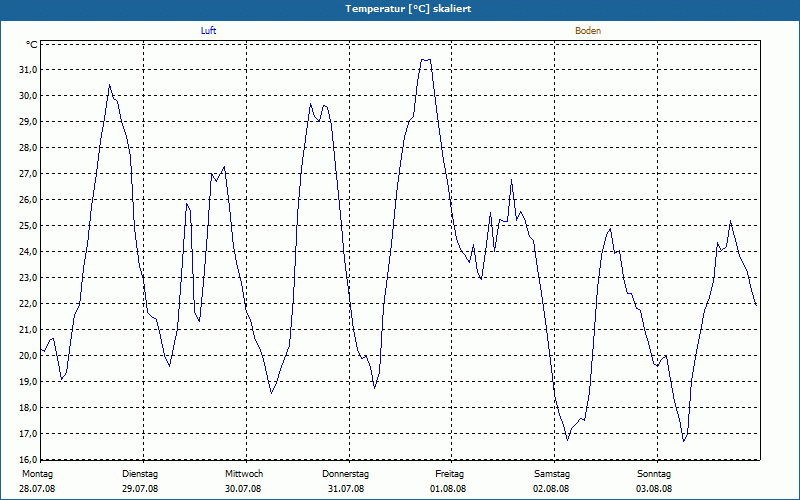Click the 29,0 y-axis value
This screenshot has height=500, width=800.
(28, 121)
